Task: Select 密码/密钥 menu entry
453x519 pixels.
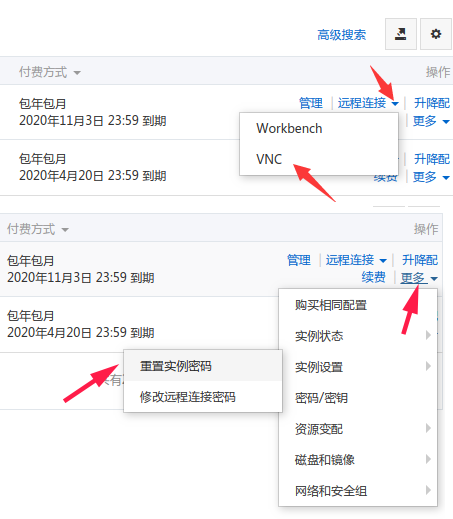Action: click(321, 398)
